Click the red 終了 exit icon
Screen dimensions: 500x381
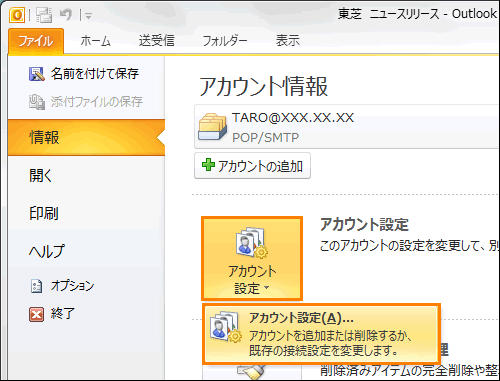(x=36, y=314)
